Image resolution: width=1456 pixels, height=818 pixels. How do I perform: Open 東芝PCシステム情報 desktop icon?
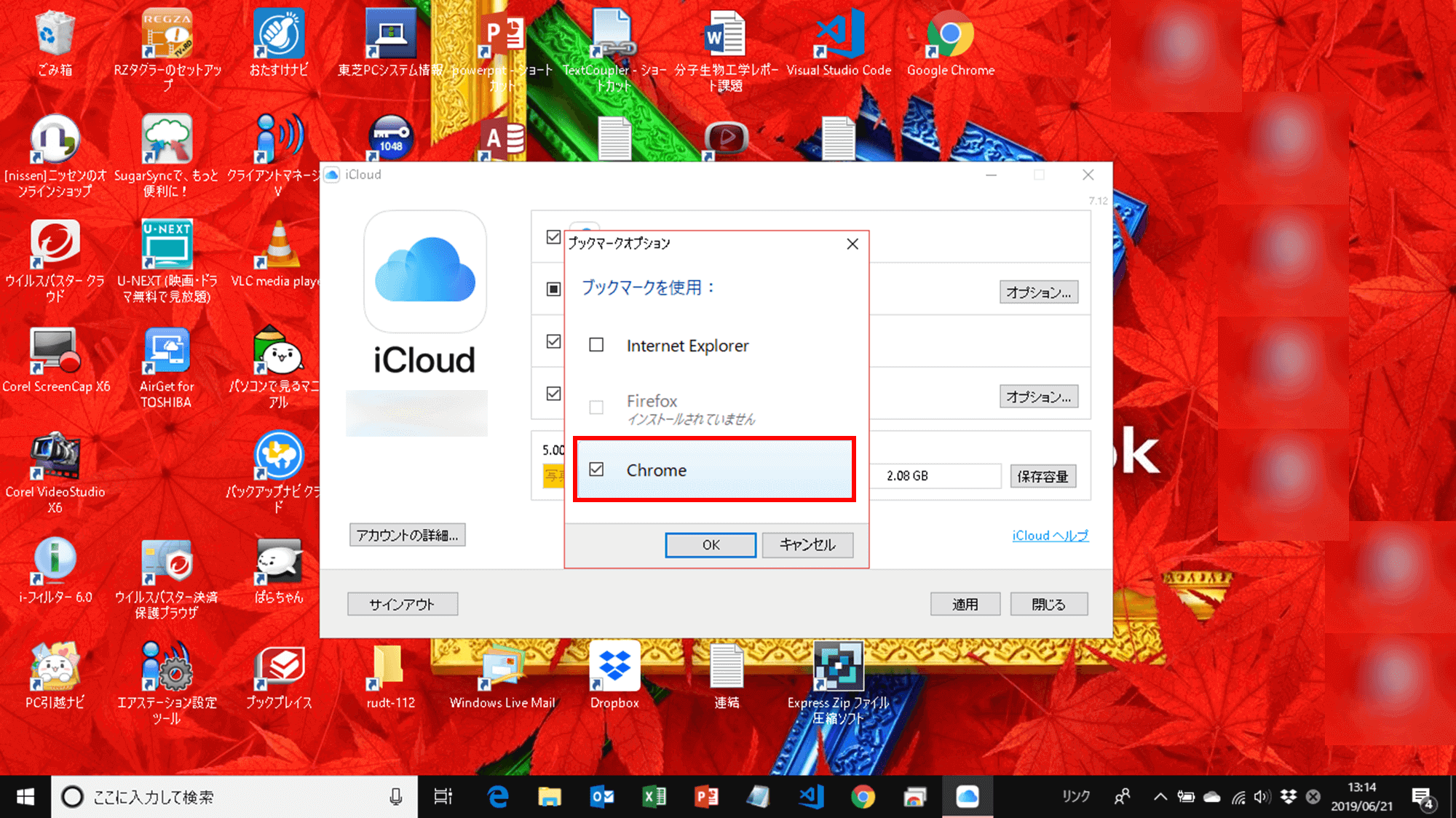(390, 44)
